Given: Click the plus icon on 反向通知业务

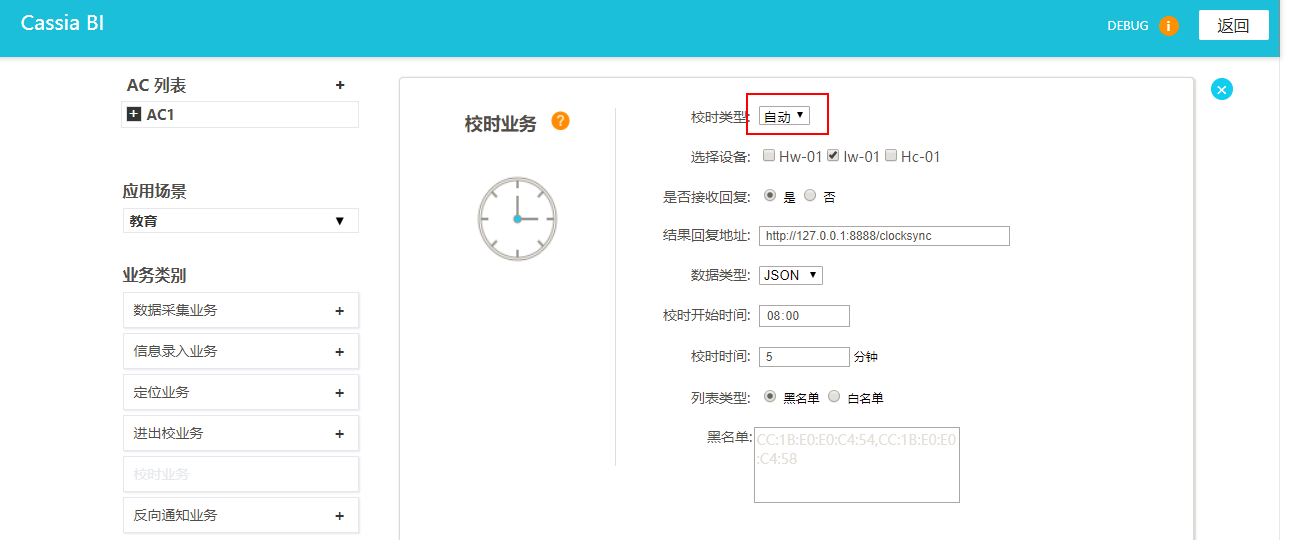Looking at the screenshot, I should click(x=340, y=516).
